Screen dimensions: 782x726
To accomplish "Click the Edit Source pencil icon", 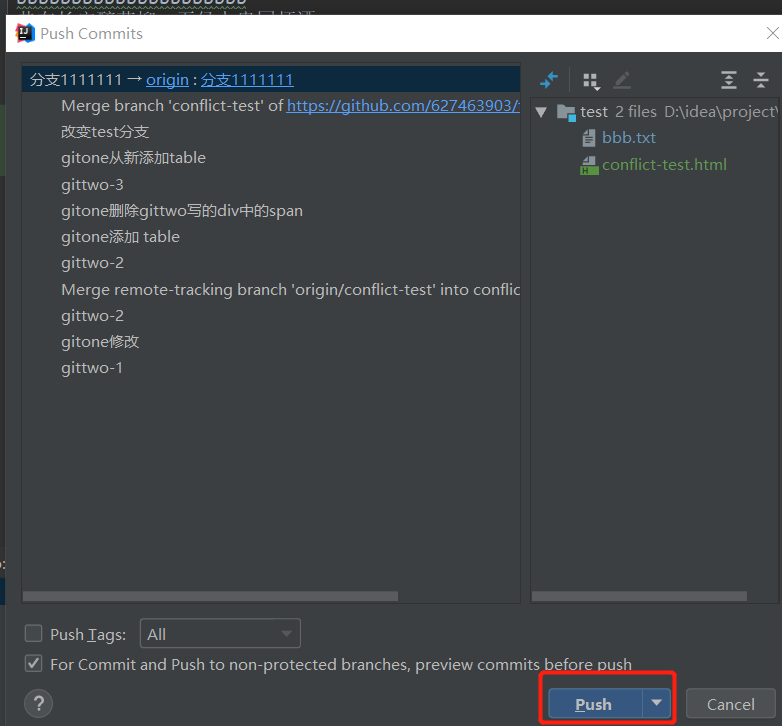I will click(x=622, y=80).
